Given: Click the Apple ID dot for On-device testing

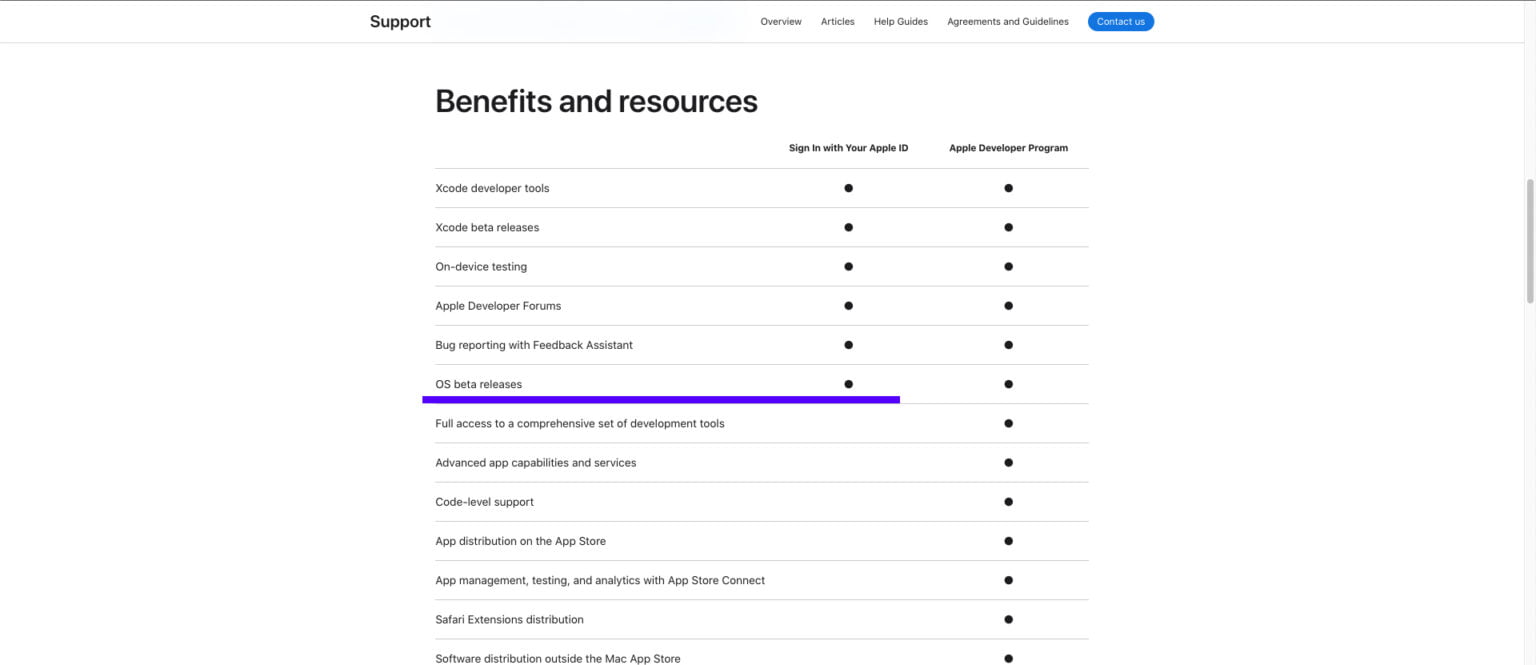Looking at the screenshot, I should click(848, 266).
